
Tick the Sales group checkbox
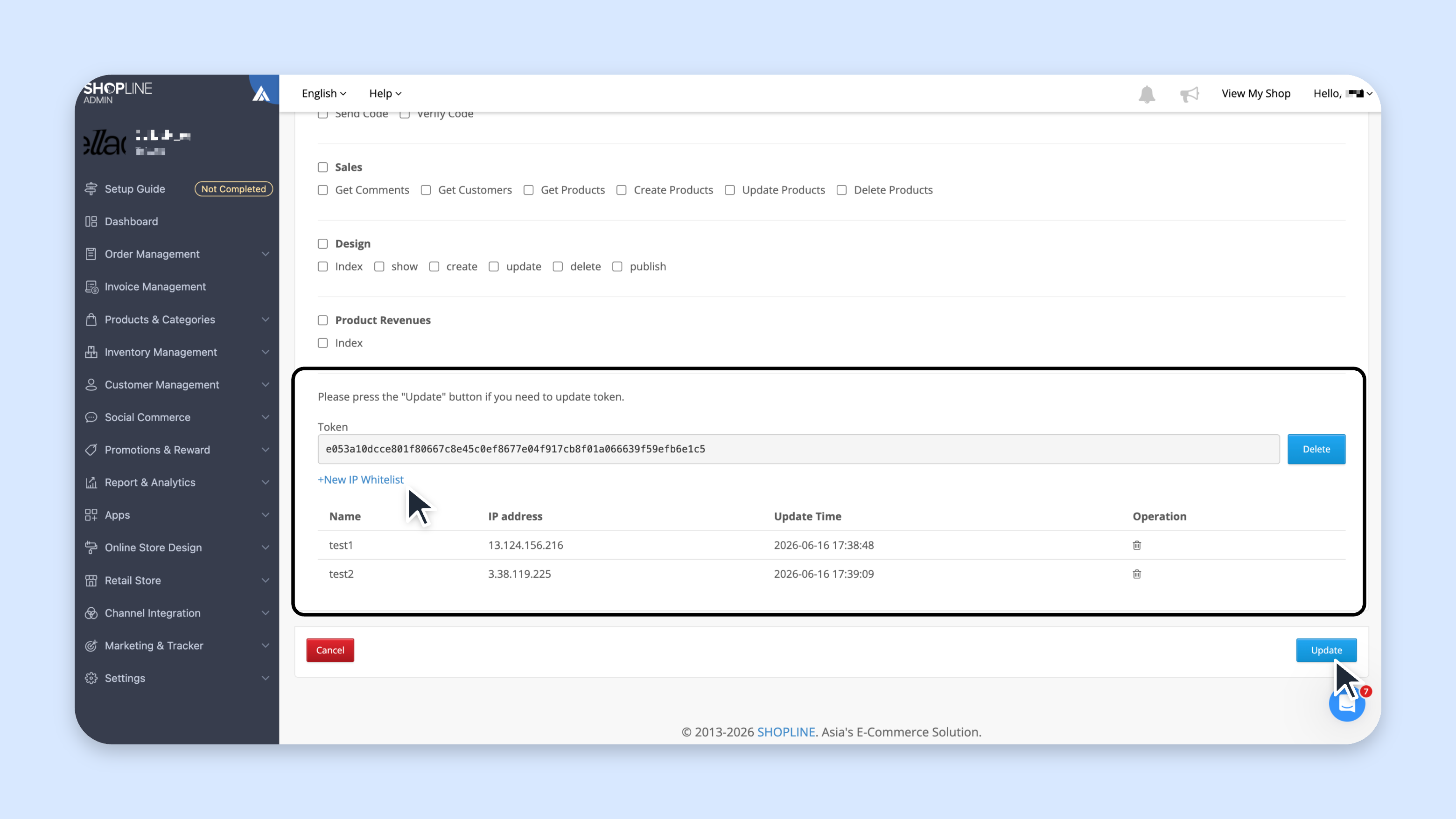(323, 167)
